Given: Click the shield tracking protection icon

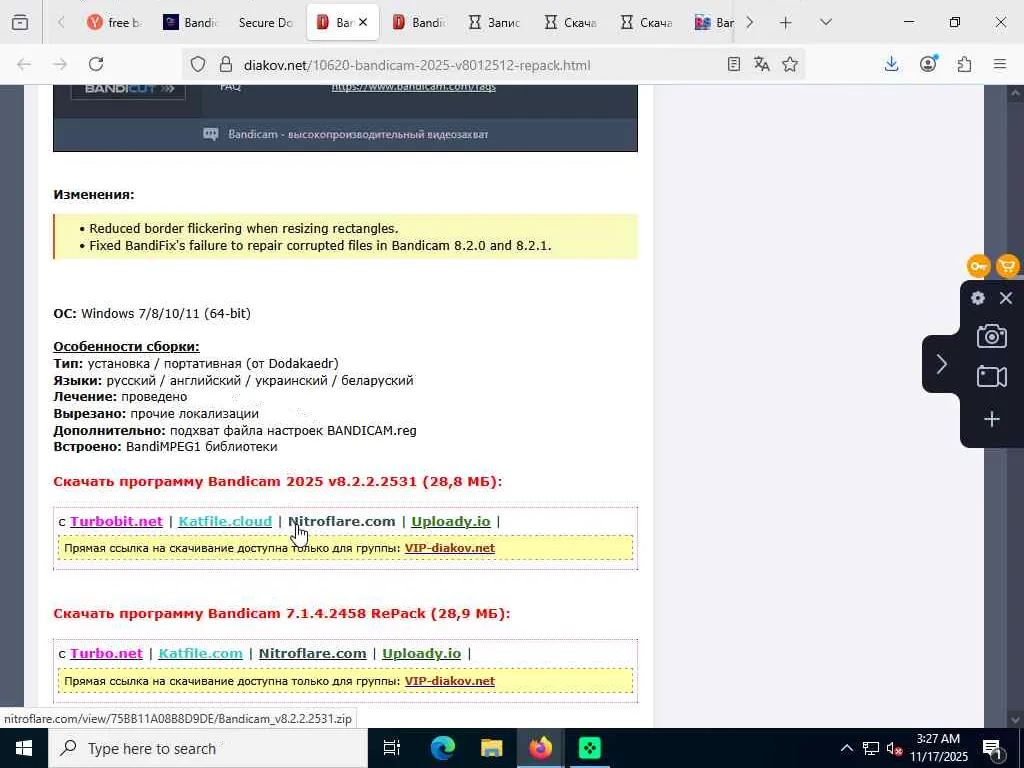Looking at the screenshot, I should click(x=198, y=65).
